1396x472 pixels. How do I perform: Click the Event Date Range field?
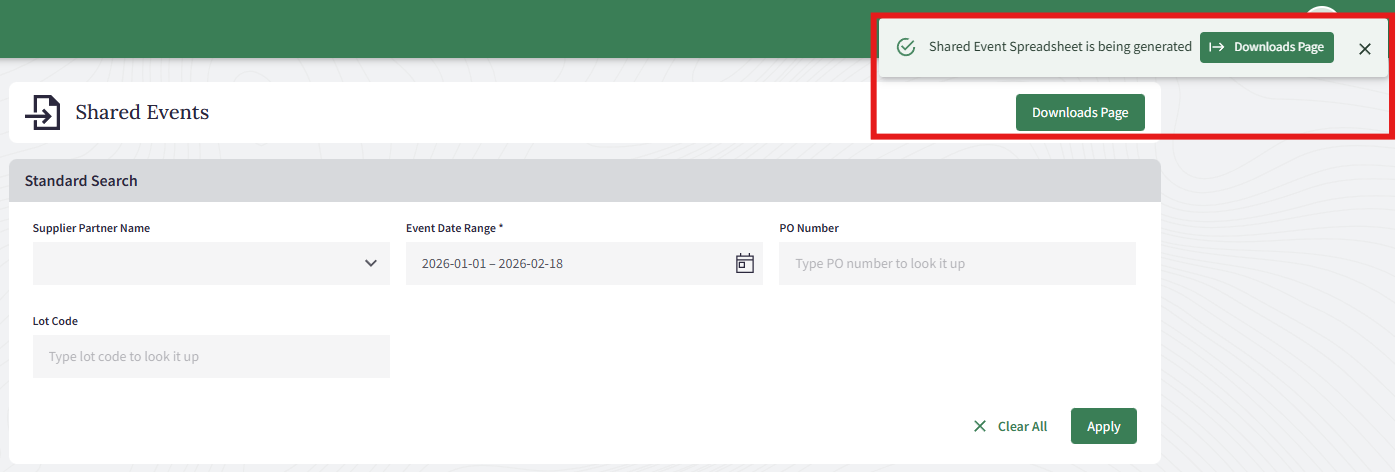(x=570, y=263)
